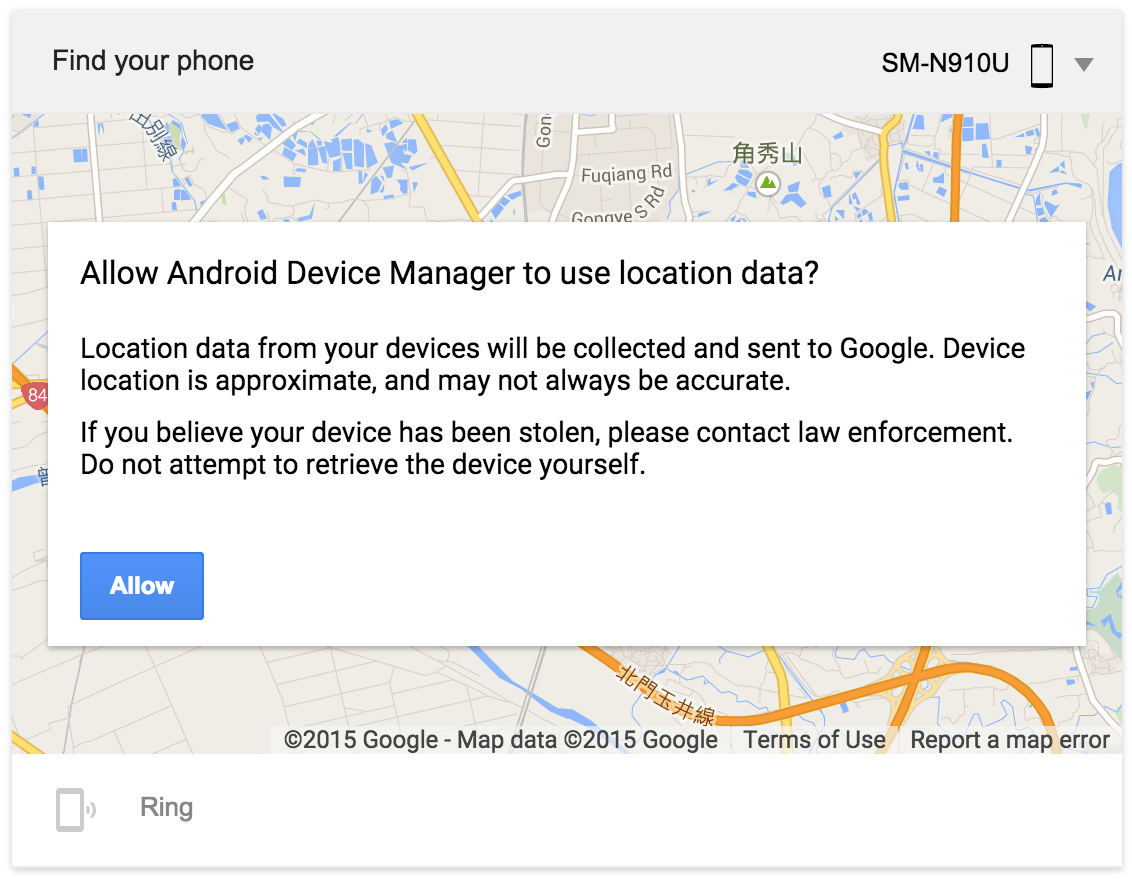Click the route 84 highway shield

click(x=35, y=395)
